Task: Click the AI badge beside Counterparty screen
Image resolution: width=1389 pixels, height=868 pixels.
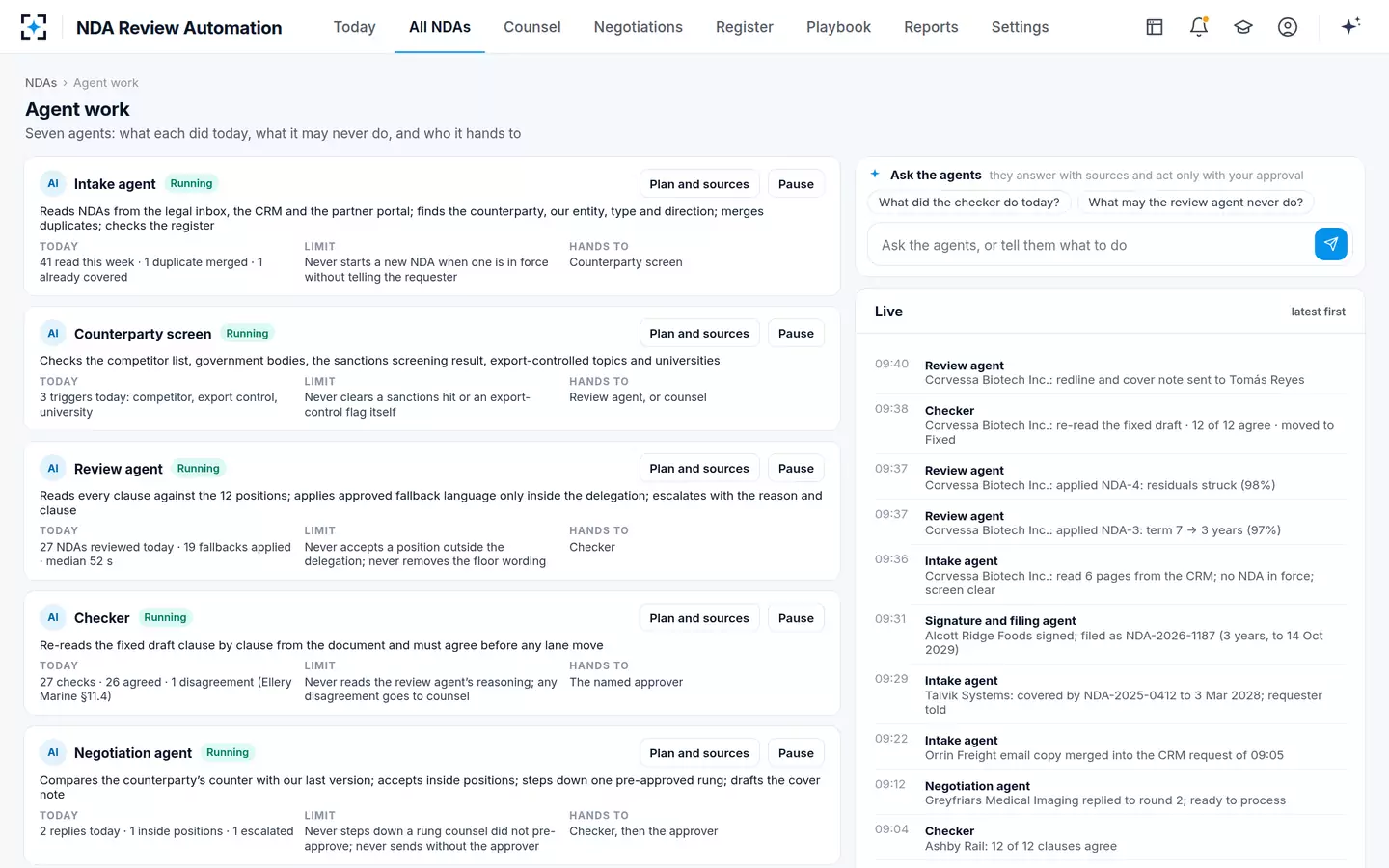Action: (x=53, y=333)
